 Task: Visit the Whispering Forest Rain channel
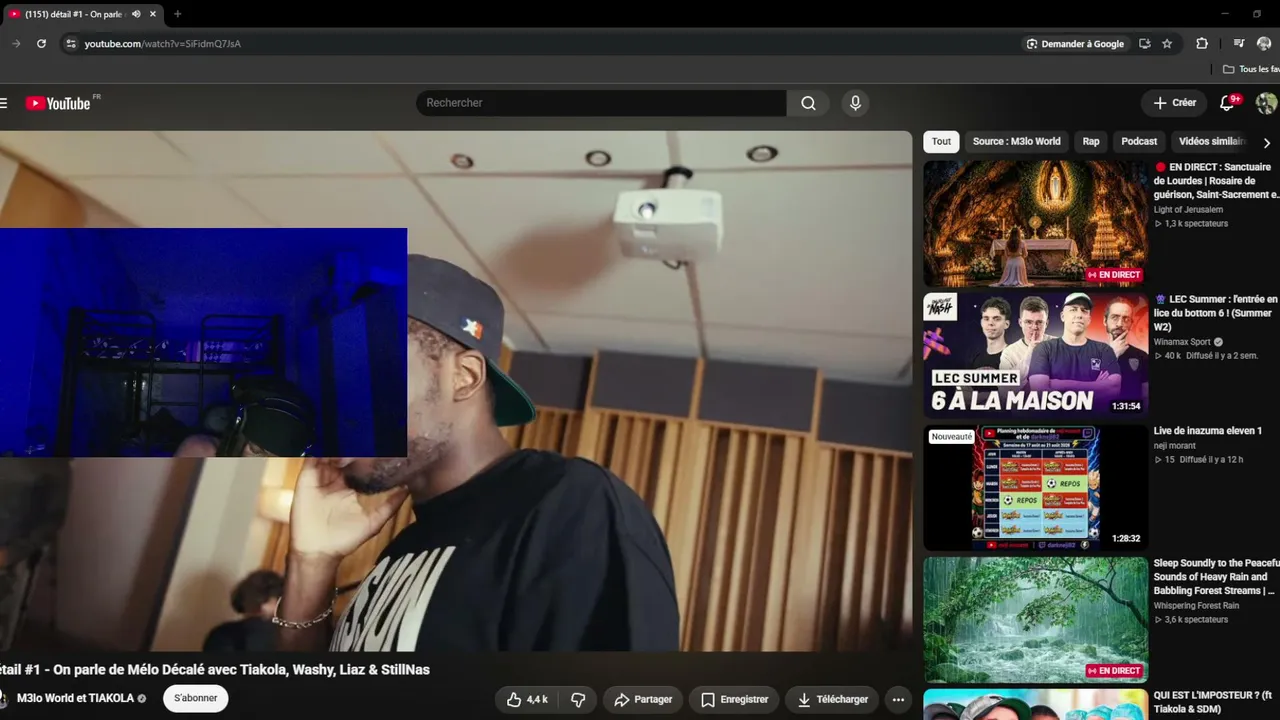click(x=1196, y=606)
